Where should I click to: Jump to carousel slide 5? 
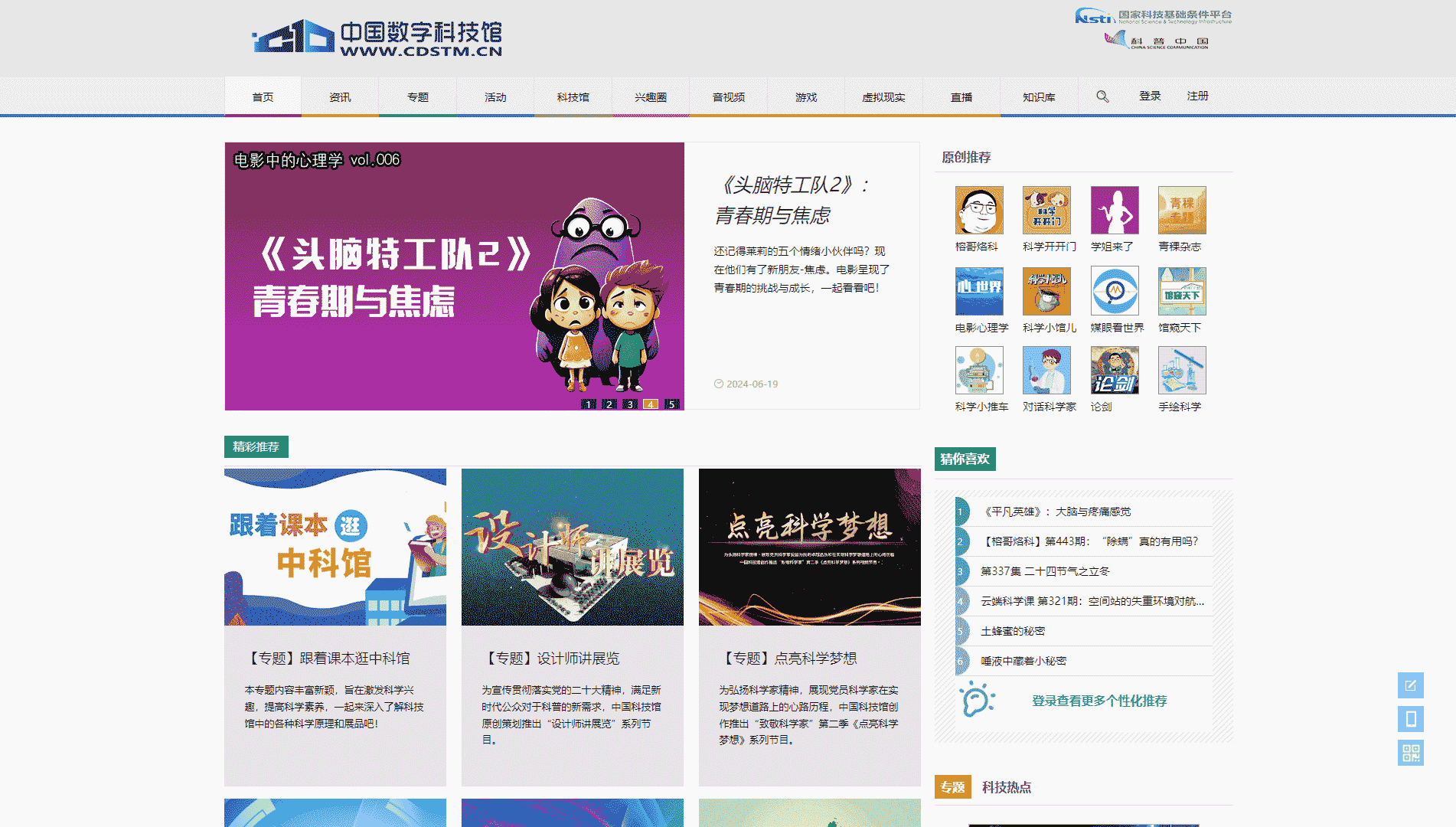(x=671, y=404)
